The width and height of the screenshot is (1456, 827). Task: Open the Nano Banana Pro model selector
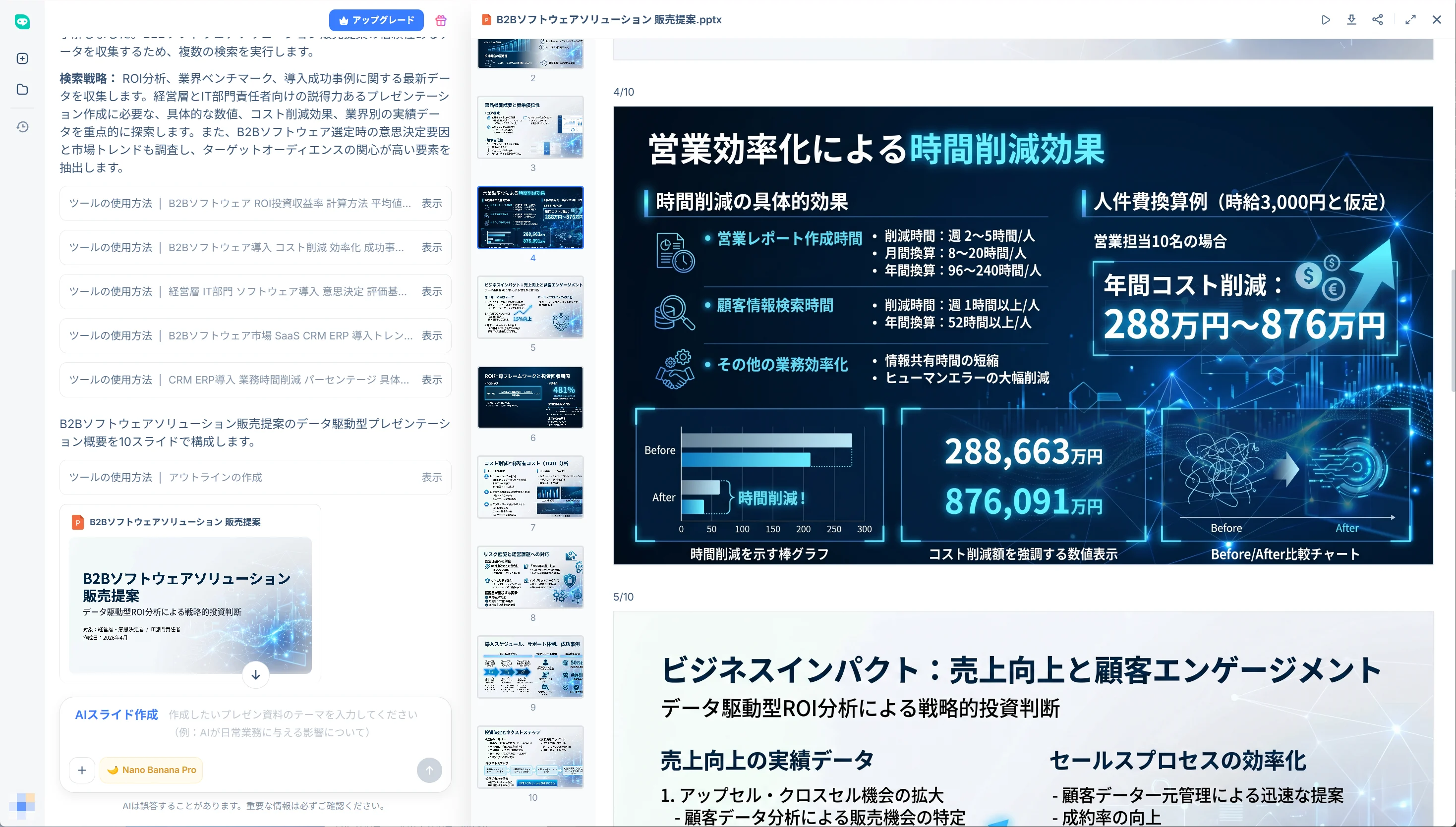[151, 770]
